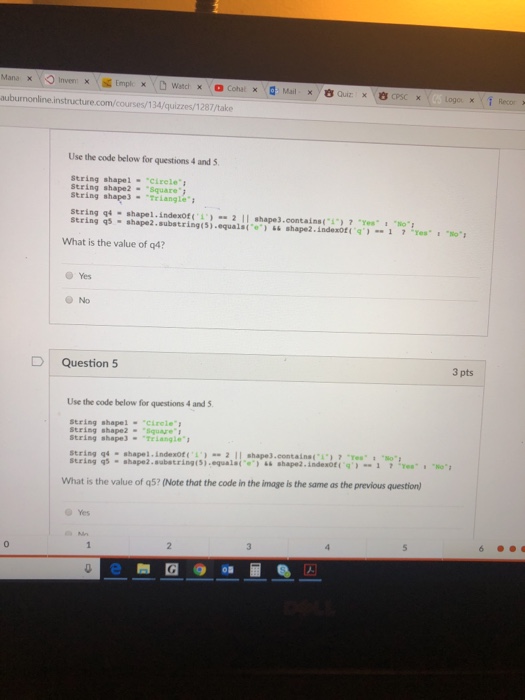The width and height of the screenshot is (525, 700).
Task: Close the Emplc tab
Action: 143,84
